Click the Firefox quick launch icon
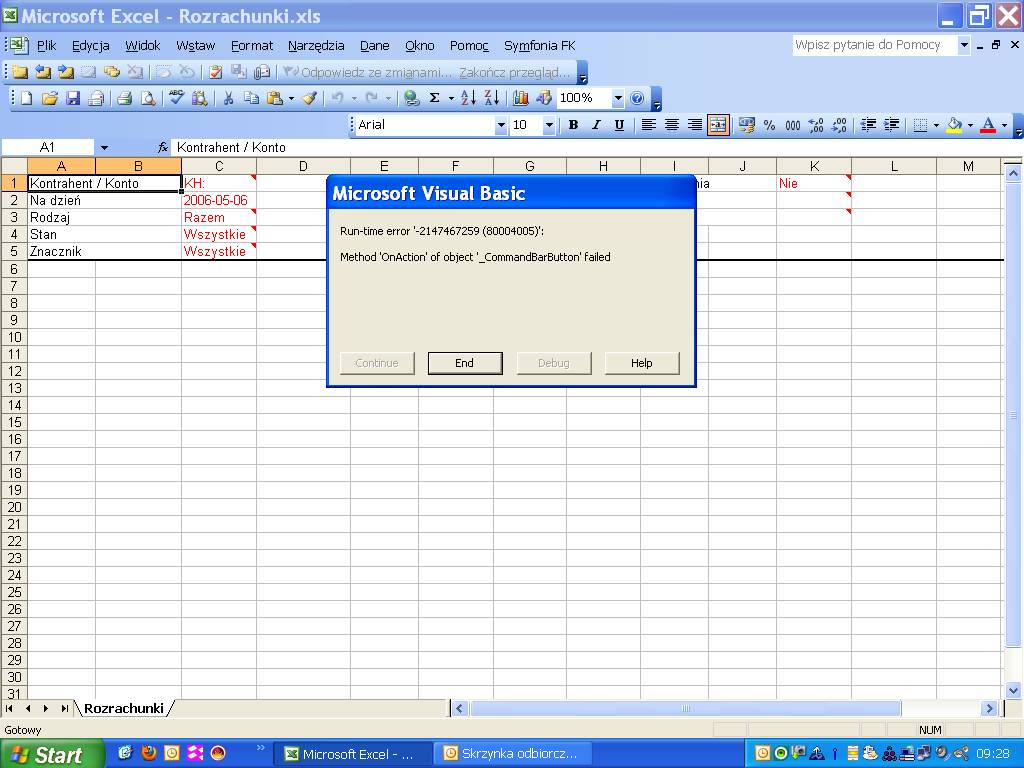Image resolution: width=1024 pixels, height=768 pixels. [x=149, y=753]
